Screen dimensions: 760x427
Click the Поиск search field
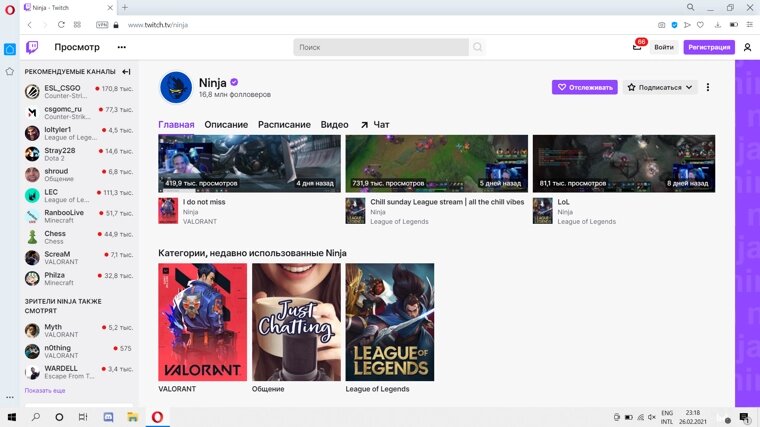(x=381, y=47)
